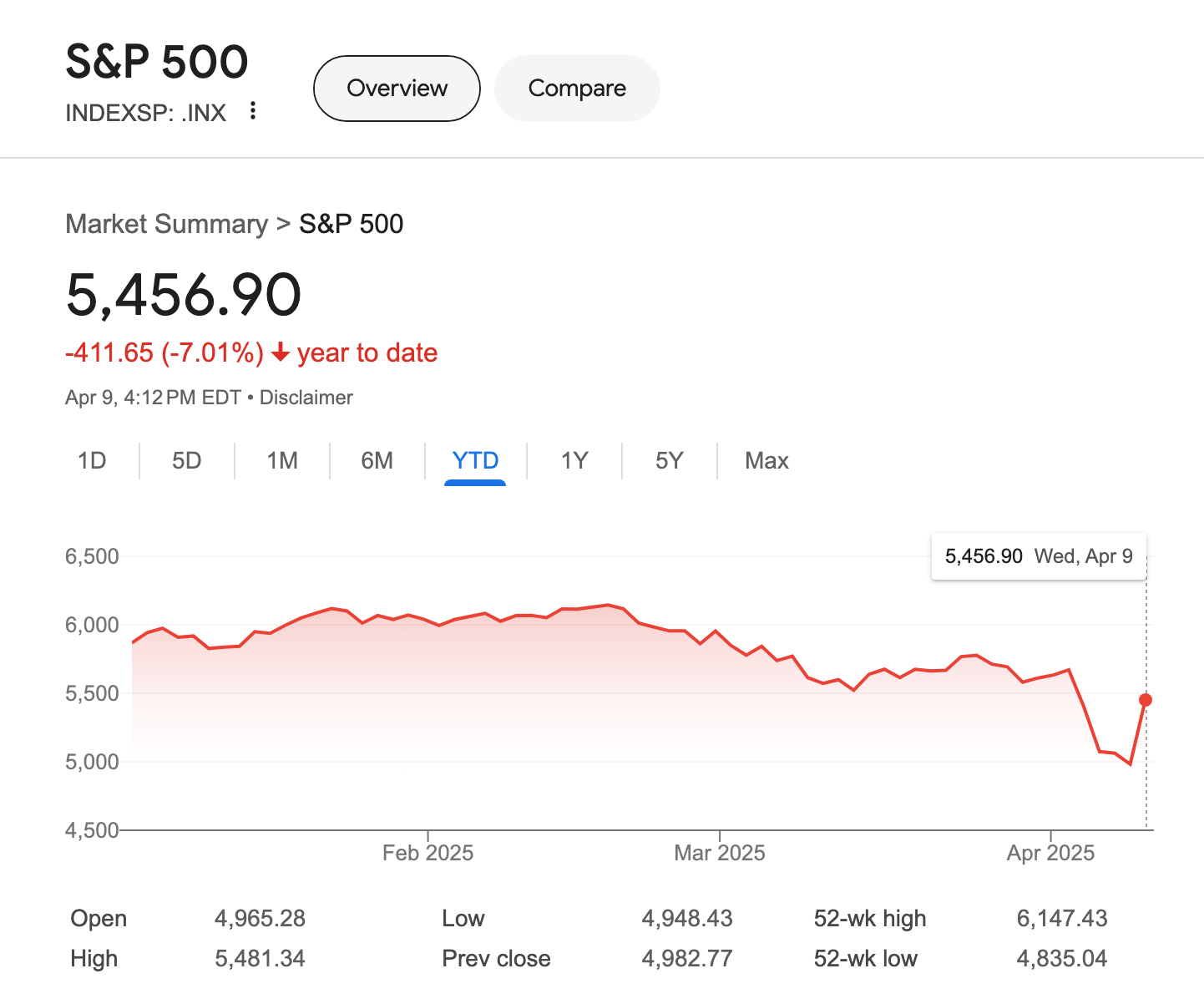Click the S&P 500 breadcrumb label
This screenshot has height=1004, width=1204.
350,224
